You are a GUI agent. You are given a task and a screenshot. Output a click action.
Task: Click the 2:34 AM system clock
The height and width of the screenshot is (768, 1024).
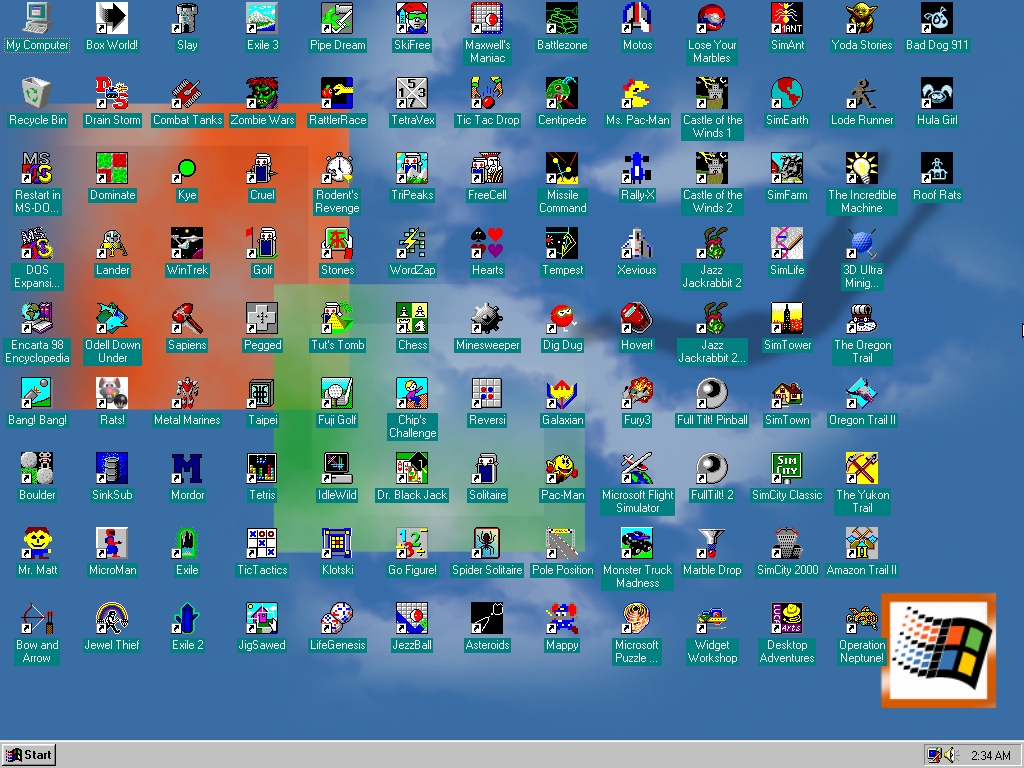point(991,756)
